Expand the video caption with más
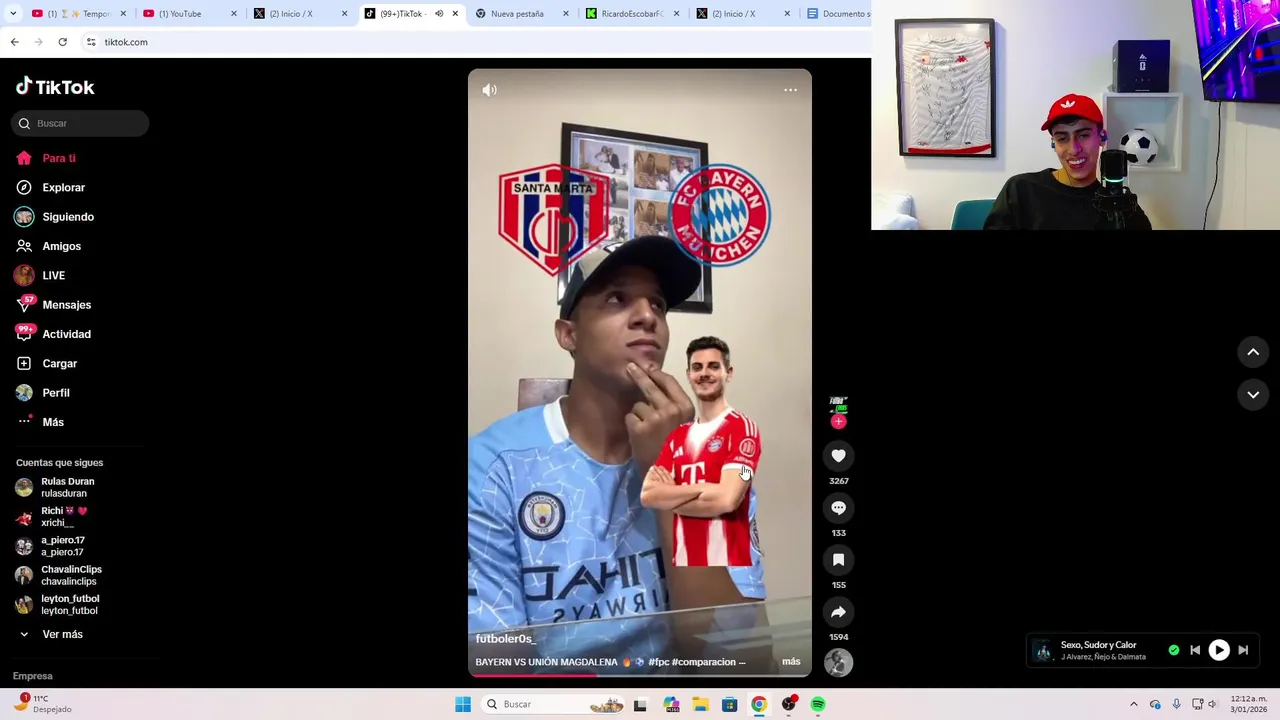The height and width of the screenshot is (720, 1280). pos(791,662)
